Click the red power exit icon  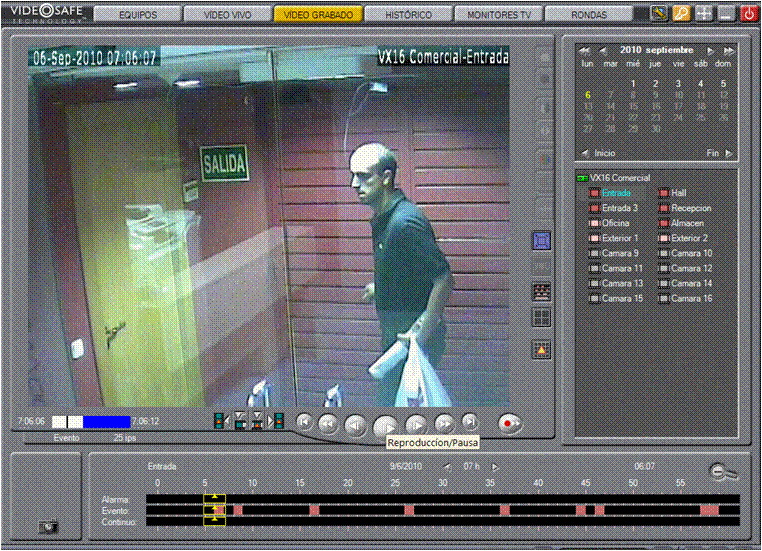[748, 14]
